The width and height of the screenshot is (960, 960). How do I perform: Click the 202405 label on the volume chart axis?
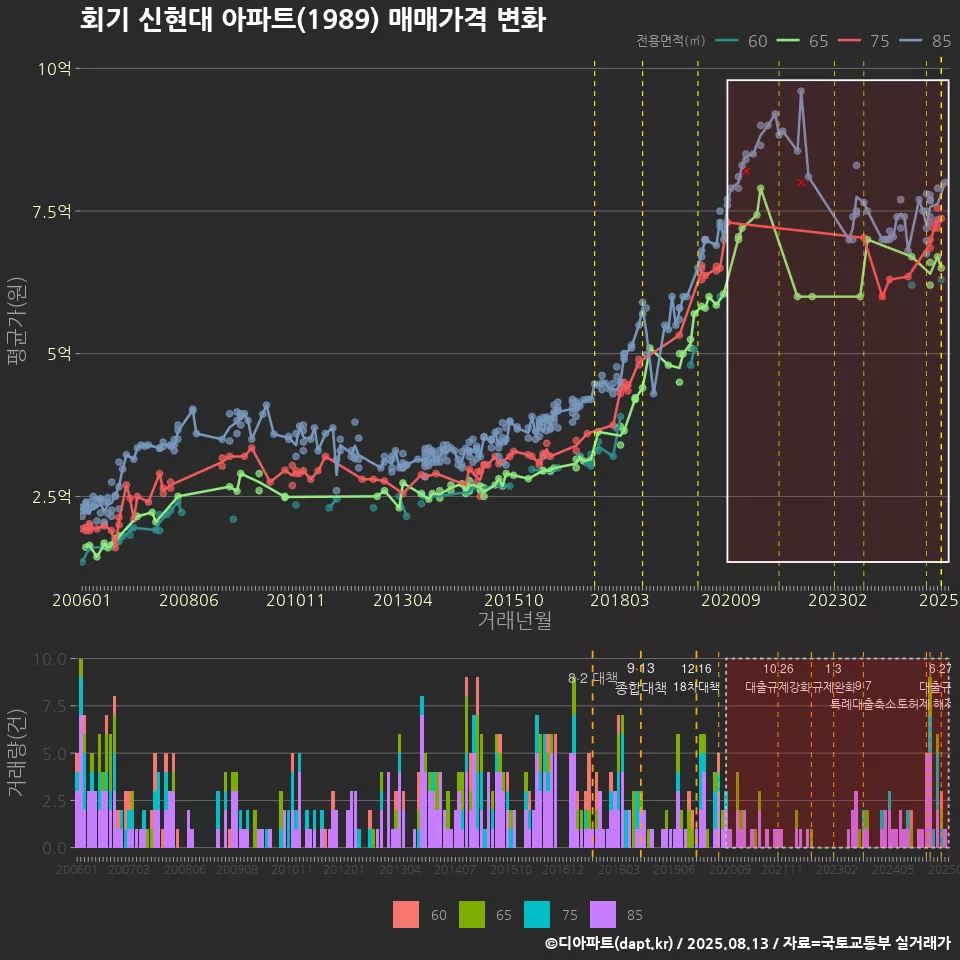click(x=893, y=869)
